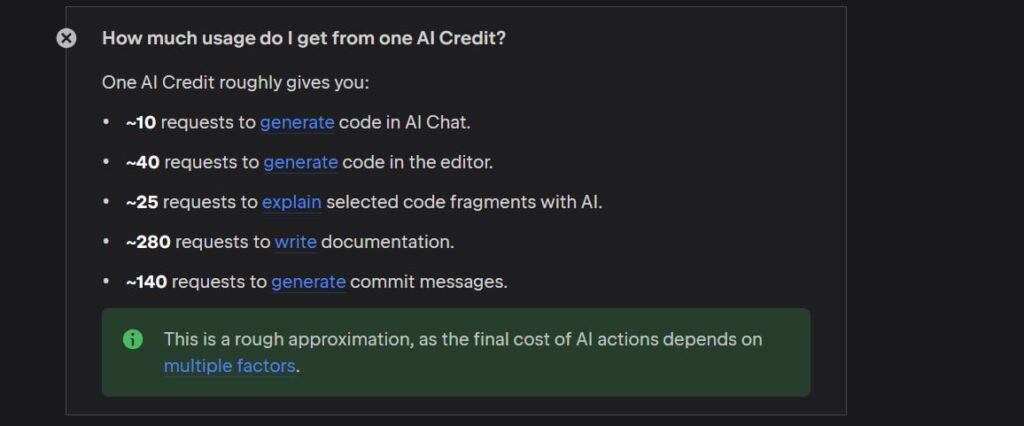Click the 'commit messages' text
The height and width of the screenshot is (426, 1024).
[429, 282]
